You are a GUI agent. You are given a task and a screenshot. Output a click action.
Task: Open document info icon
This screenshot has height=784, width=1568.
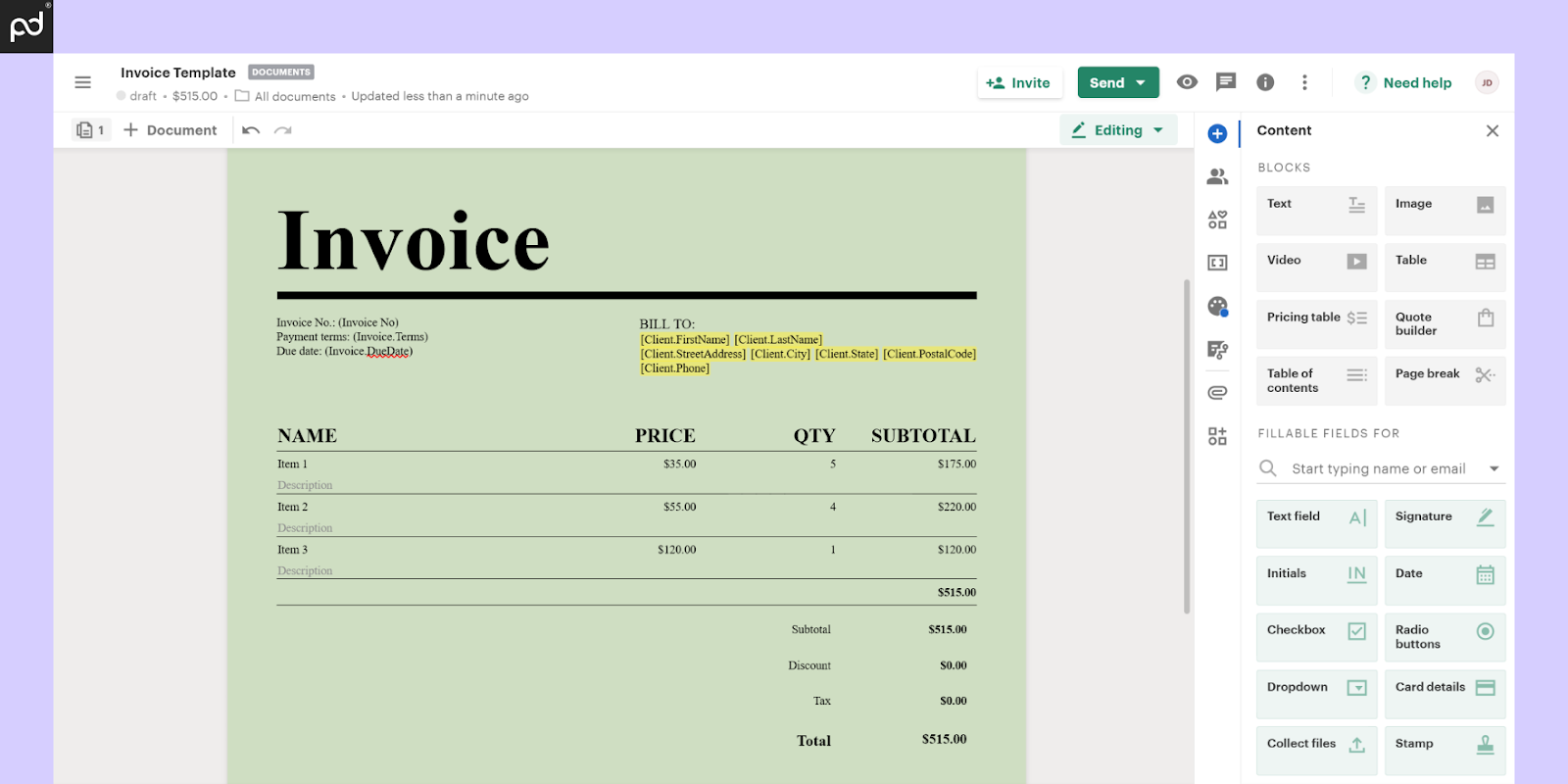tap(1265, 82)
